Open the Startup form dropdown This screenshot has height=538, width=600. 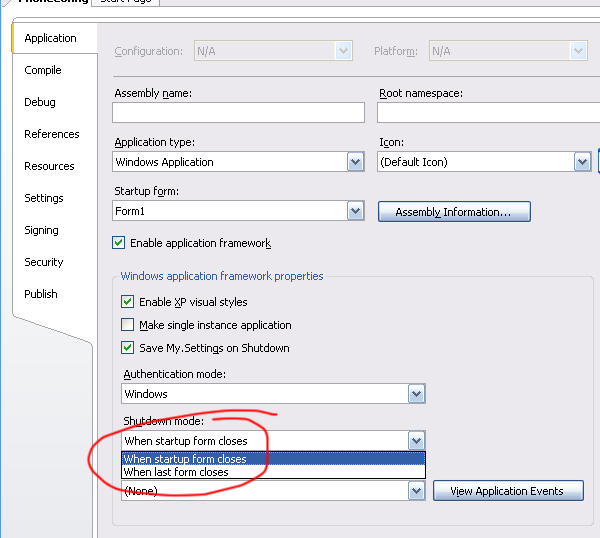tap(355, 211)
